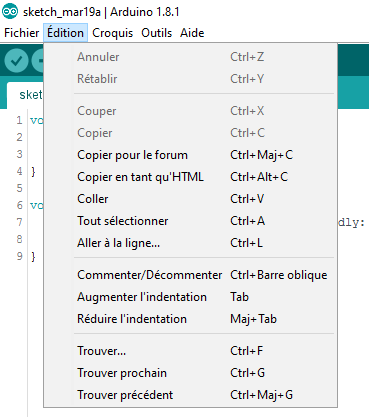Choose Copier pour le forum
369x417 pixels.
coord(191,155)
